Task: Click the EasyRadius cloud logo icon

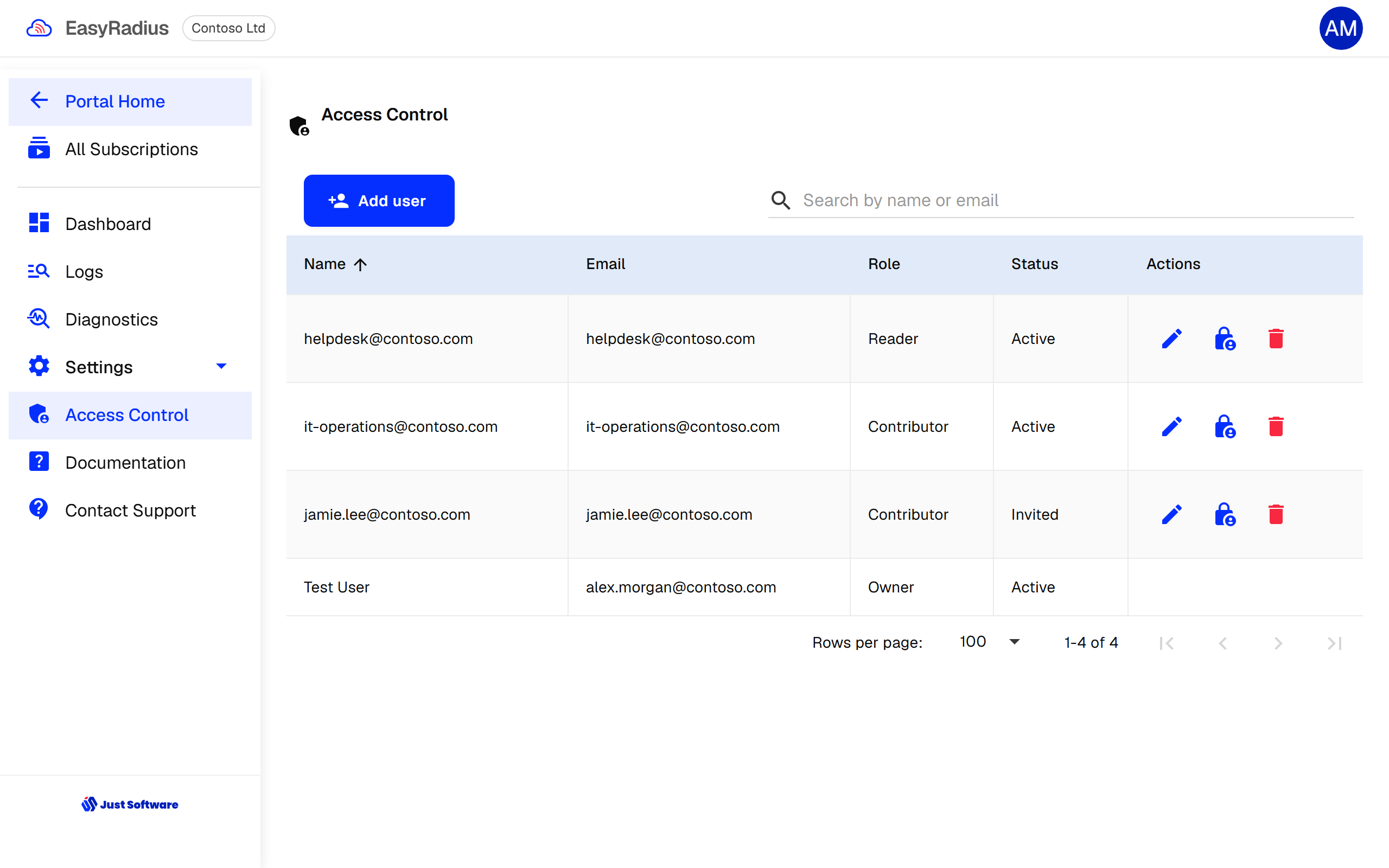Action: point(39,28)
